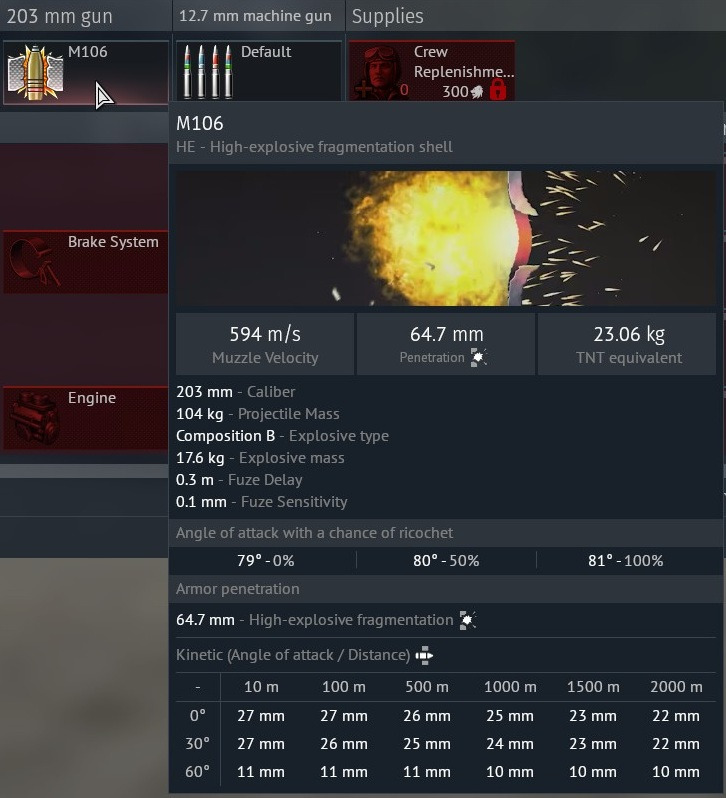
Task: Click 26 mm cell at 30°, 100 m
Action: (x=344, y=744)
